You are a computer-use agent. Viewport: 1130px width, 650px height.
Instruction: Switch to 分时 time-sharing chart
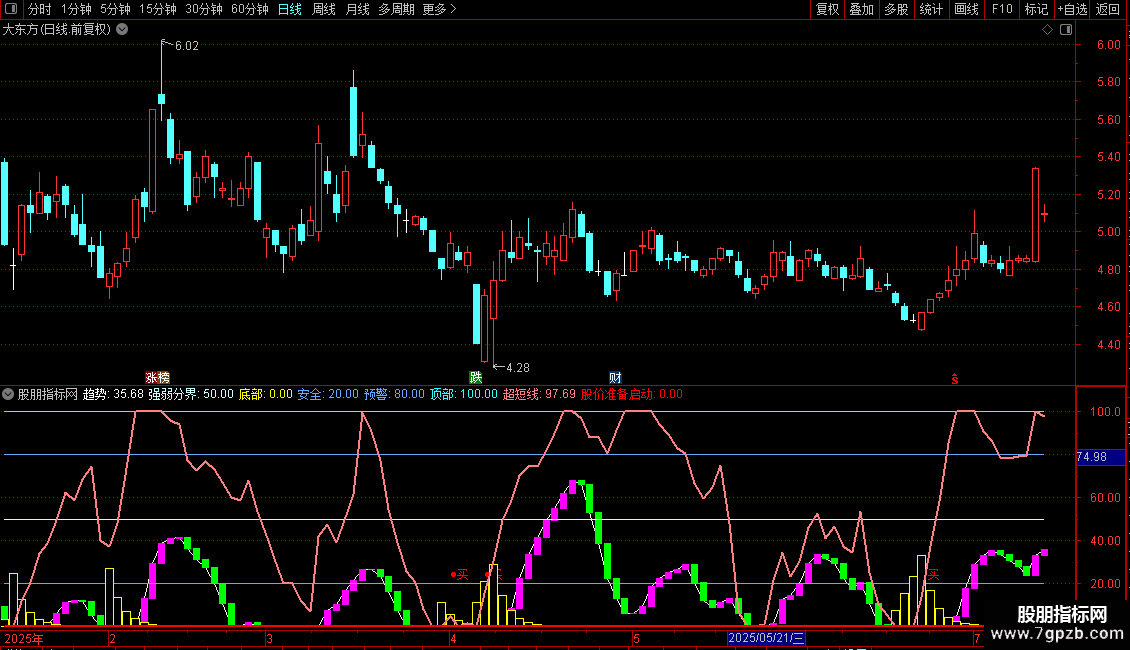40,9
